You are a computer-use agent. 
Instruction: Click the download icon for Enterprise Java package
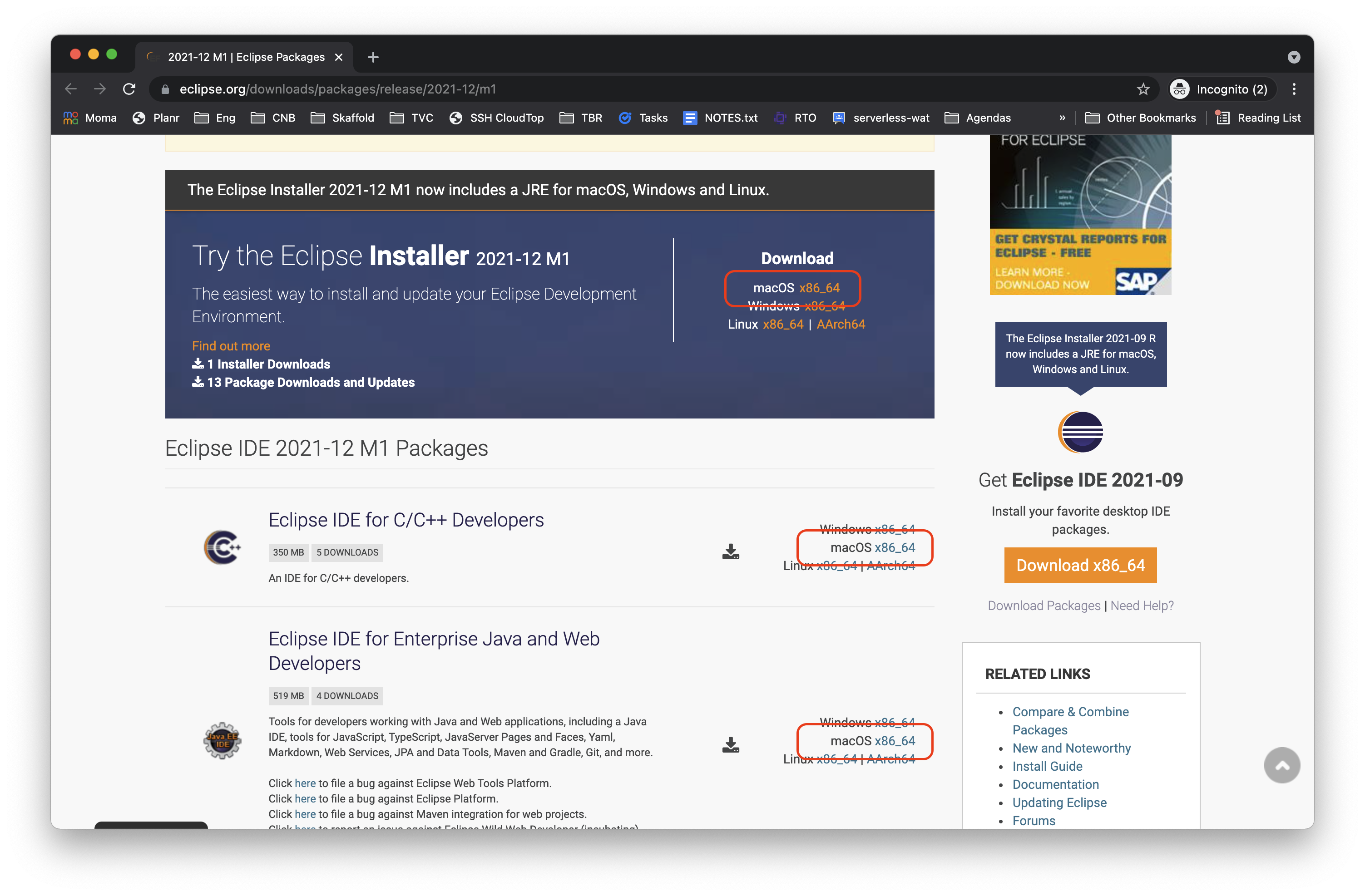point(730,745)
